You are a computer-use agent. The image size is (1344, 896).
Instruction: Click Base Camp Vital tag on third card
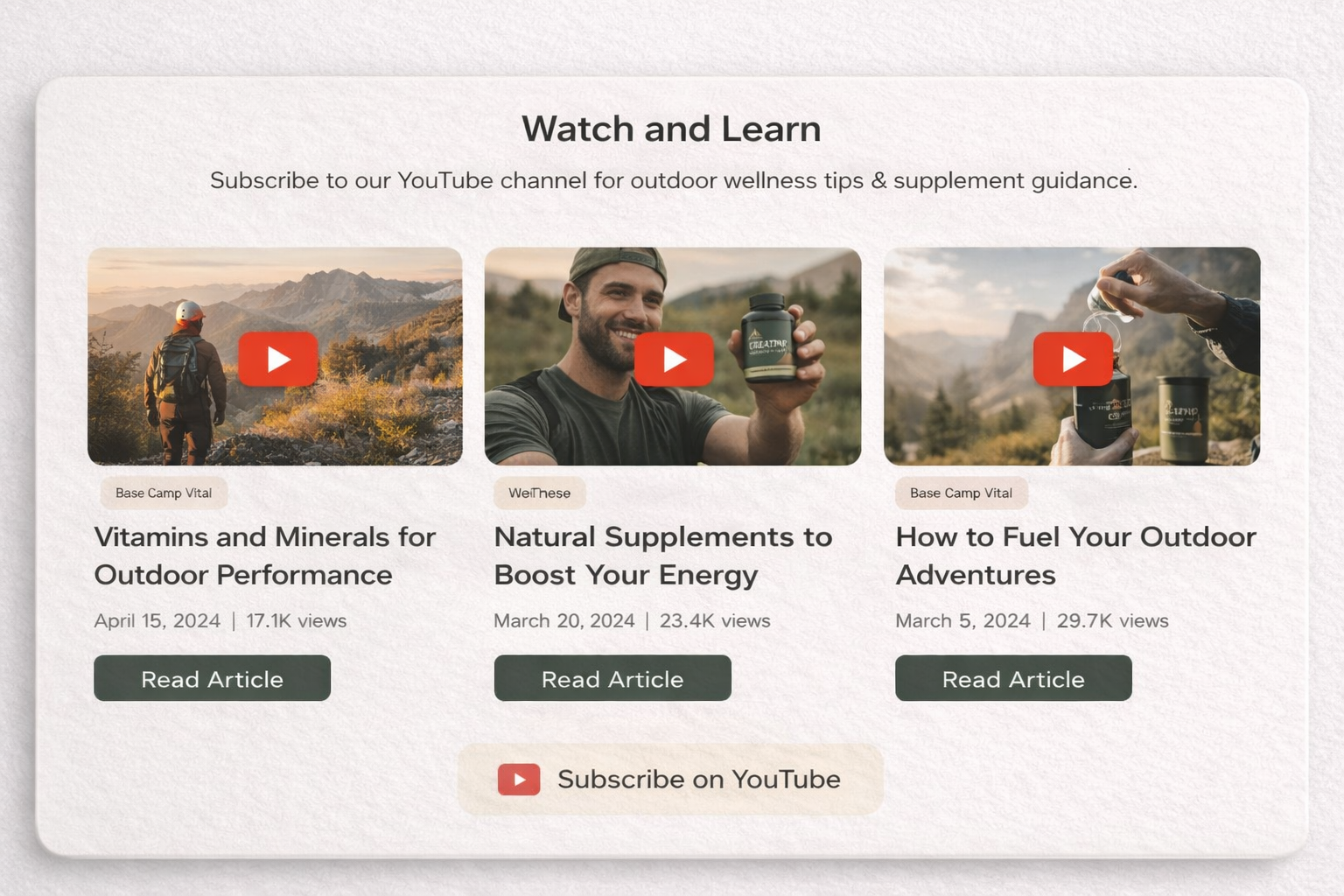[961, 493]
